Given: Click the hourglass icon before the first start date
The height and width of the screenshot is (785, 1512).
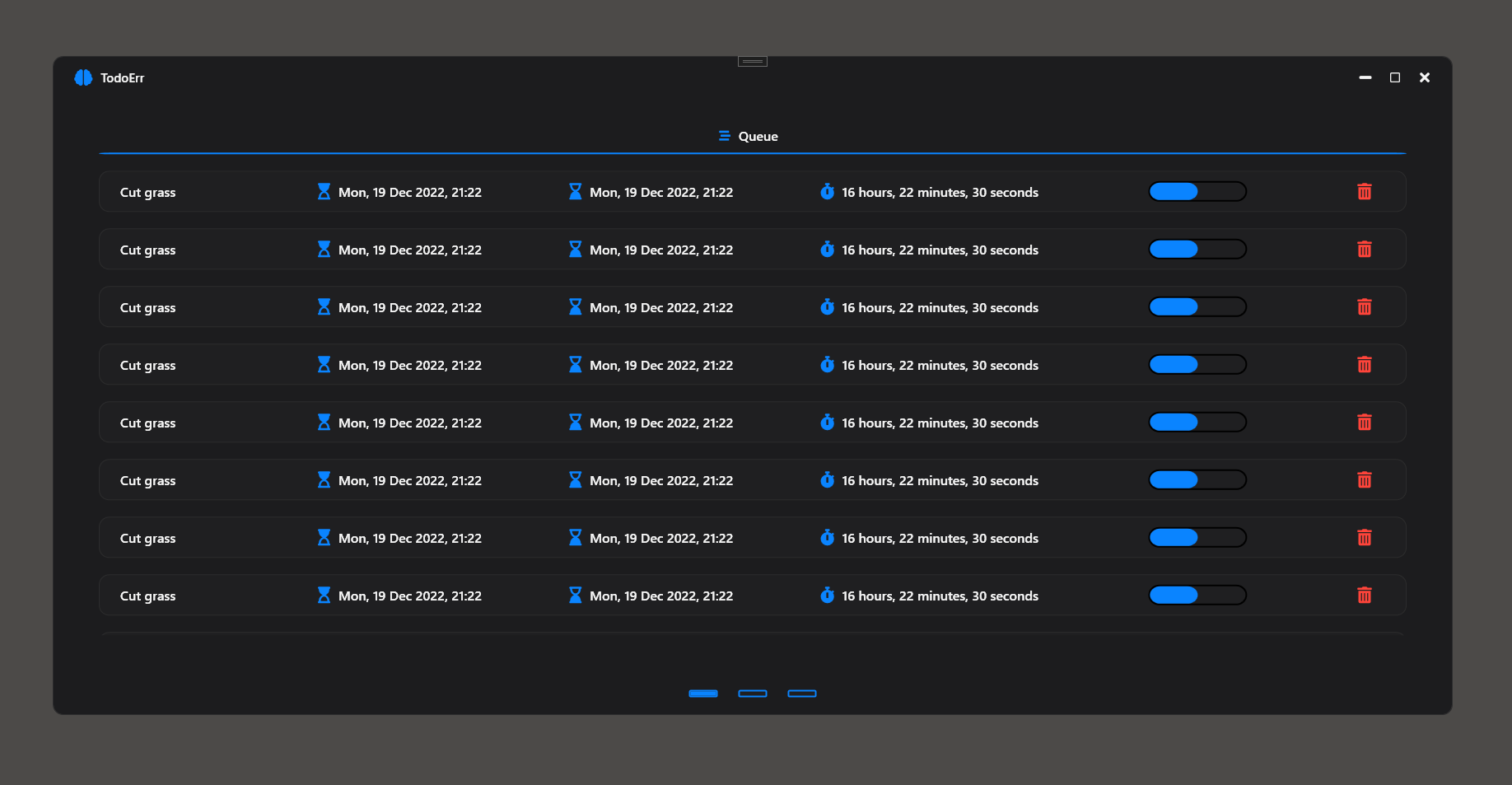Looking at the screenshot, I should (324, 191).
